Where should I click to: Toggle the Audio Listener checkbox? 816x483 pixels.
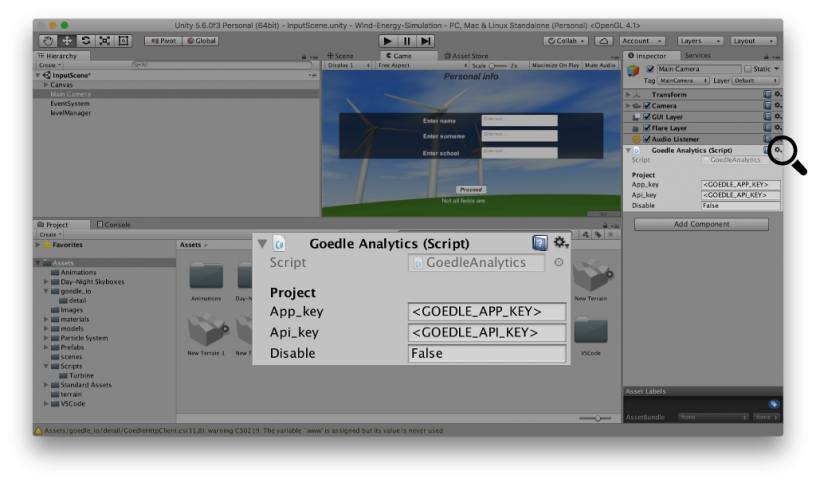tap(647, 139)
